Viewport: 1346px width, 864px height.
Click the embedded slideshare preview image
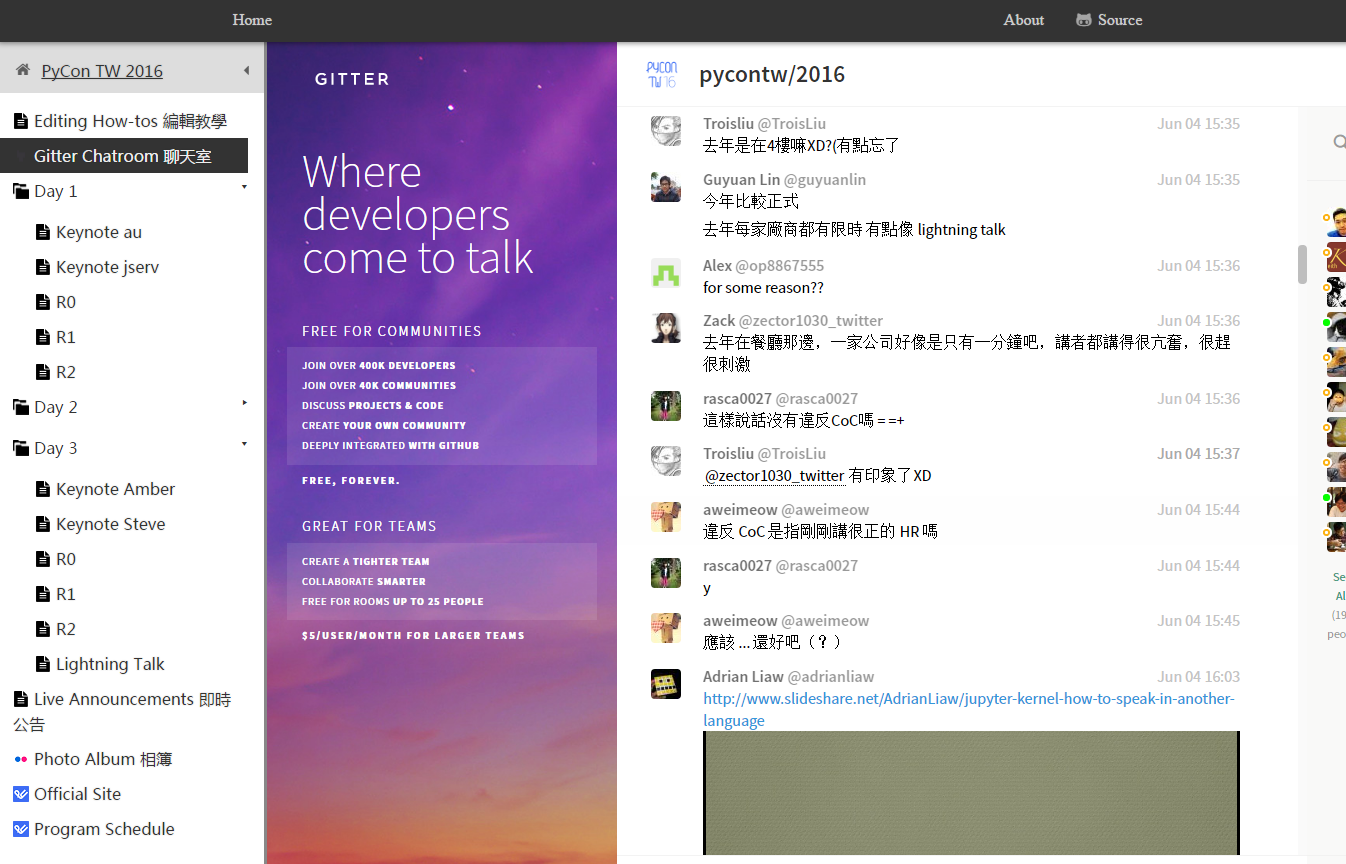(x=971, y=793)
